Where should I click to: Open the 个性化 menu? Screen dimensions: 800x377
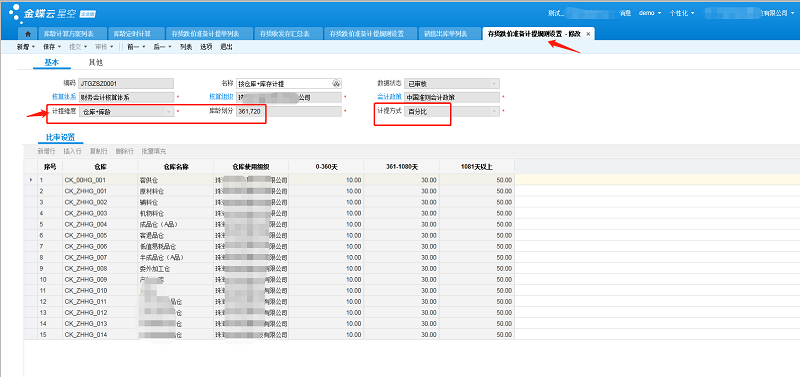point(682,13)
